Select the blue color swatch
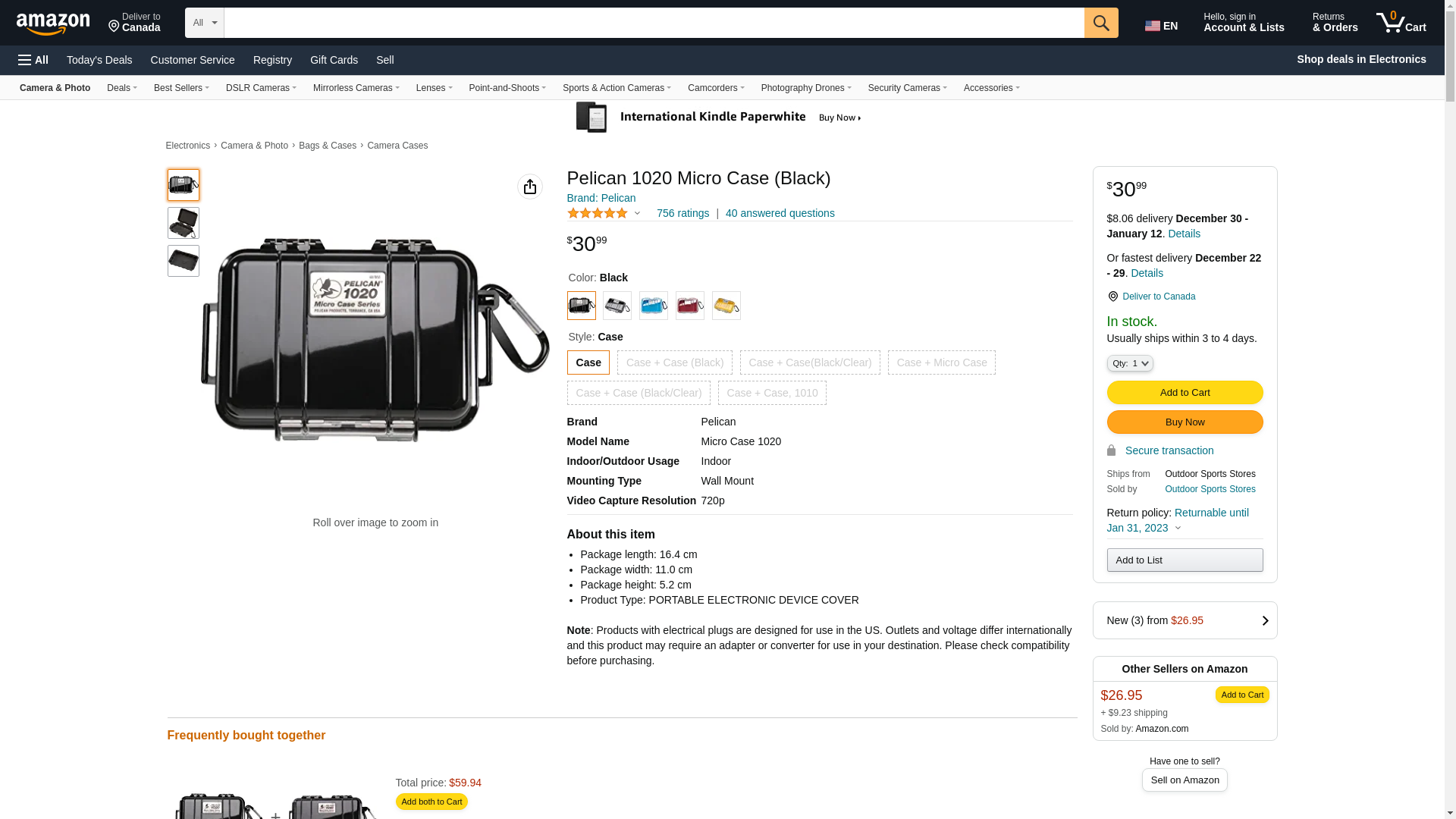This screenshot has width=1456, height=819. tap(653, 306)
